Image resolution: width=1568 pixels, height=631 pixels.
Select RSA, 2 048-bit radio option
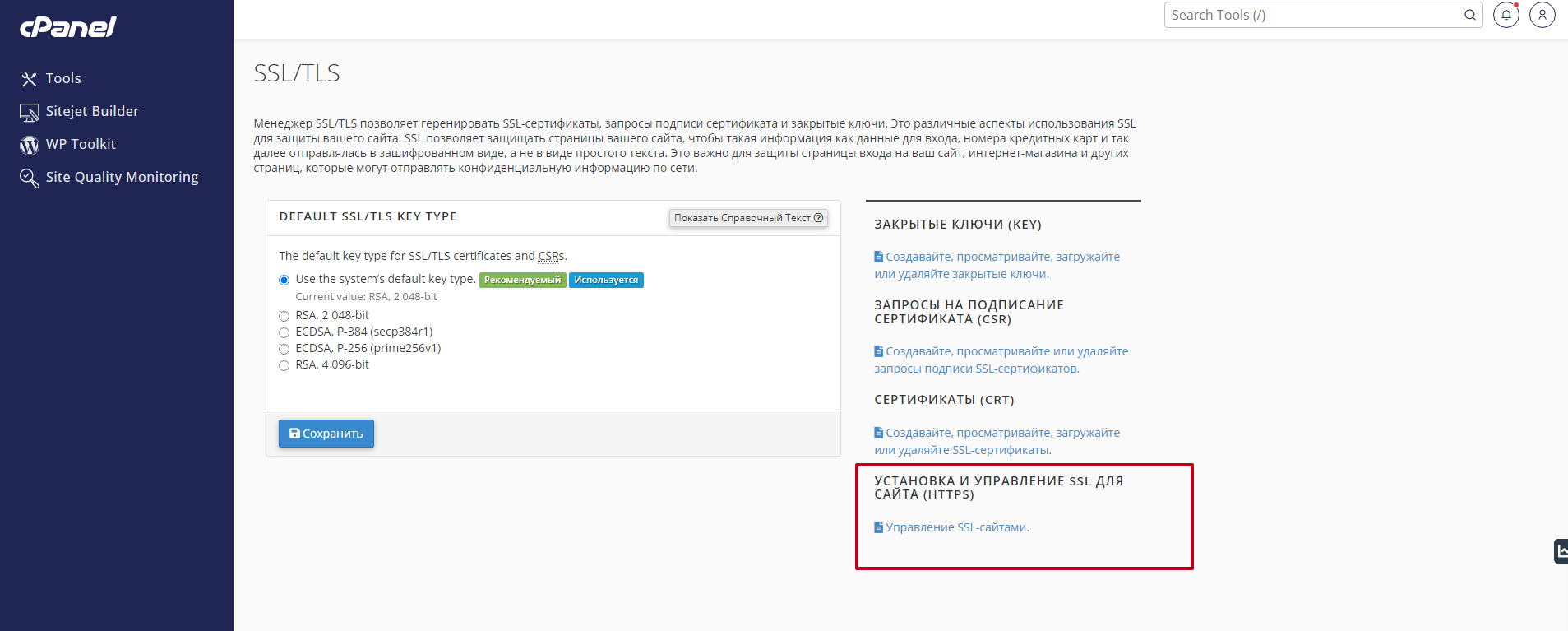pos(284,316)
